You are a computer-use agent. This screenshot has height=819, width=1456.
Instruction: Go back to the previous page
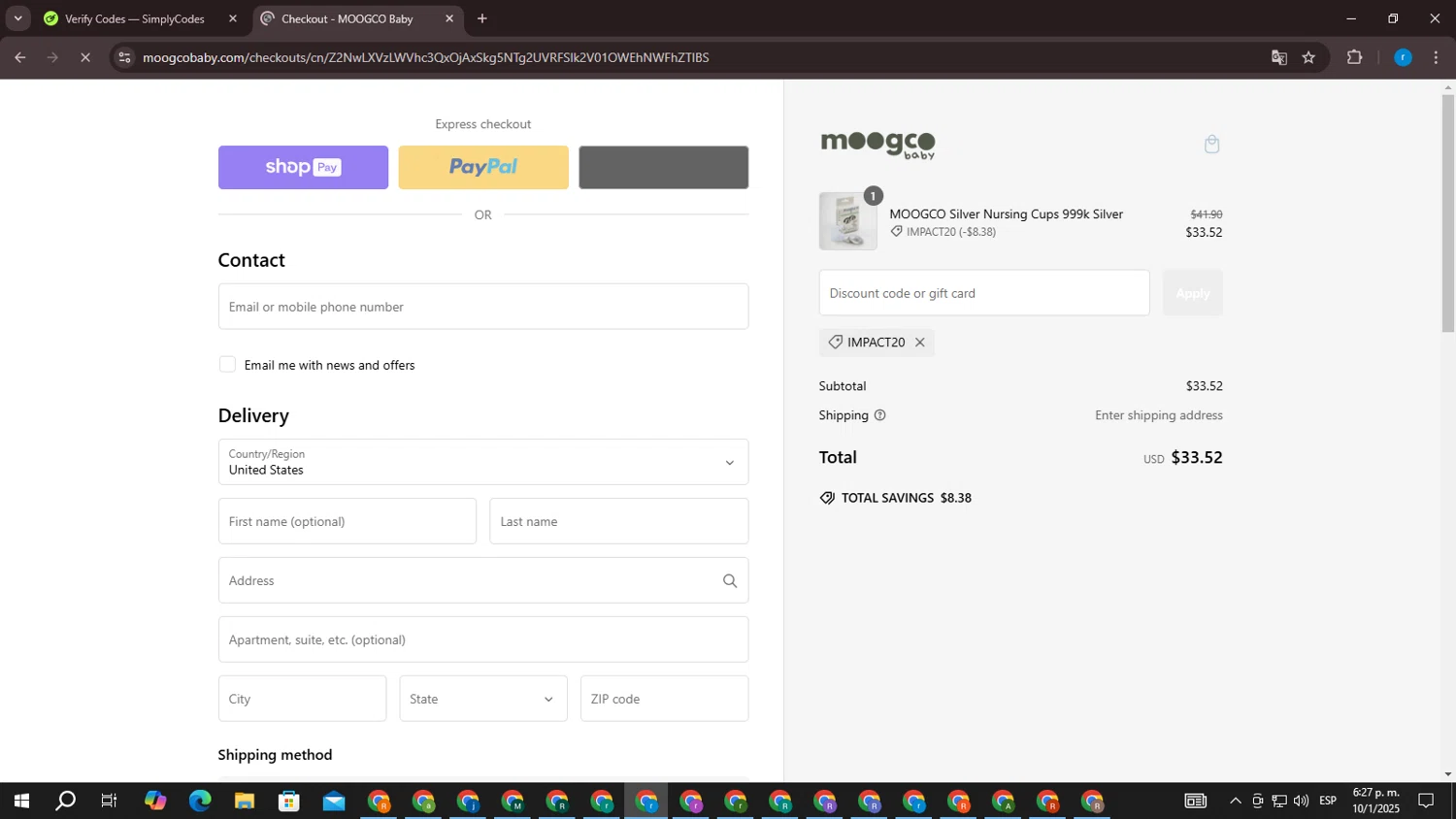click(x=19, y=58)
